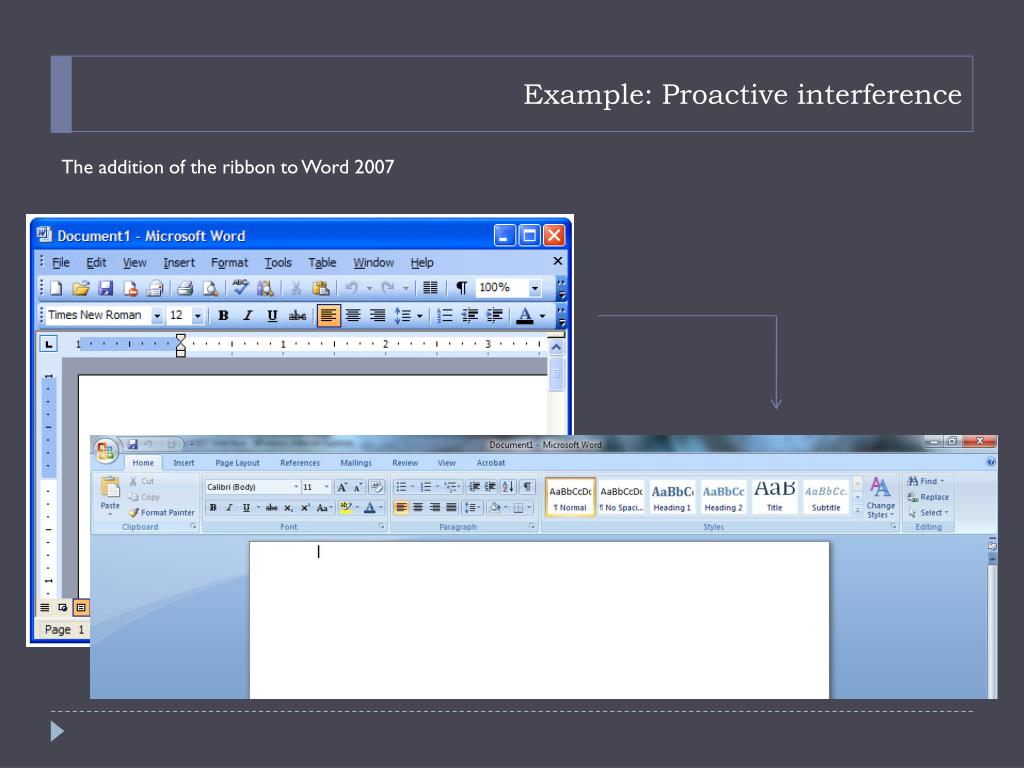Click Increase Indent icon in Word 2003
This screenshot has width=1024, height=768.
pos(494,316)
